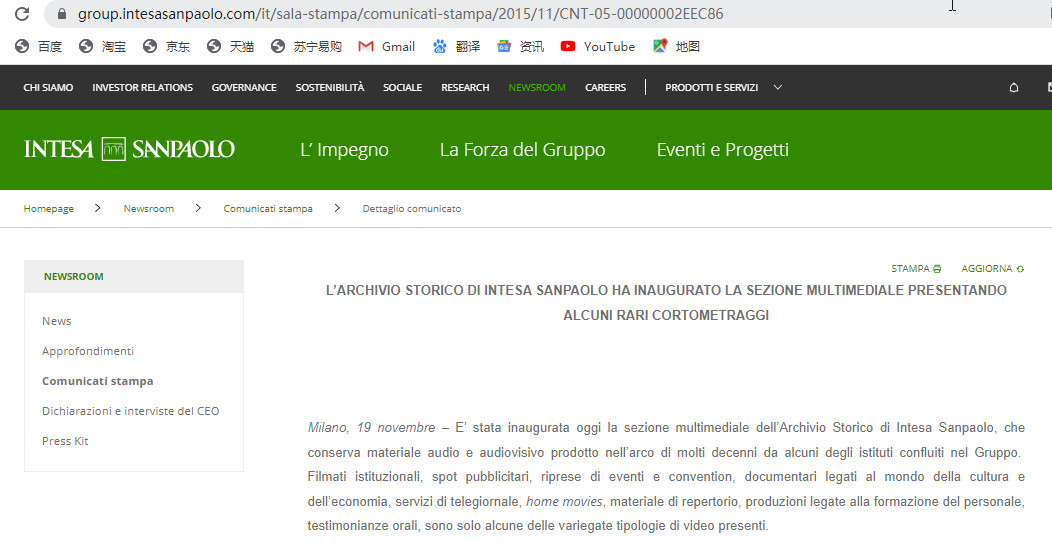Open the 百度 bookmark
Image resolution: width=1052 pixels, height=553 pixels.
39,46
